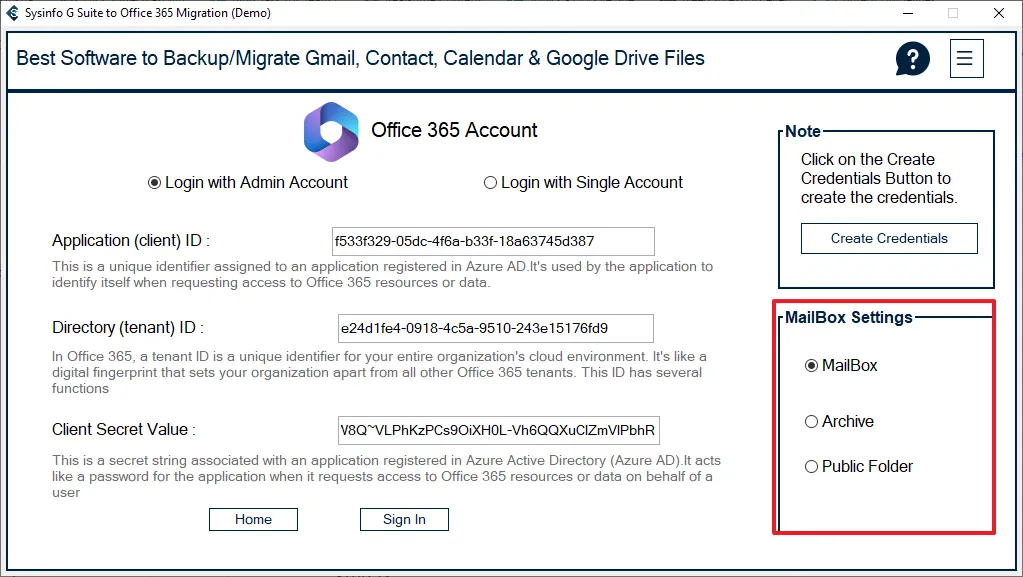Click the "MailBox Settings" group title

[848, 317]
